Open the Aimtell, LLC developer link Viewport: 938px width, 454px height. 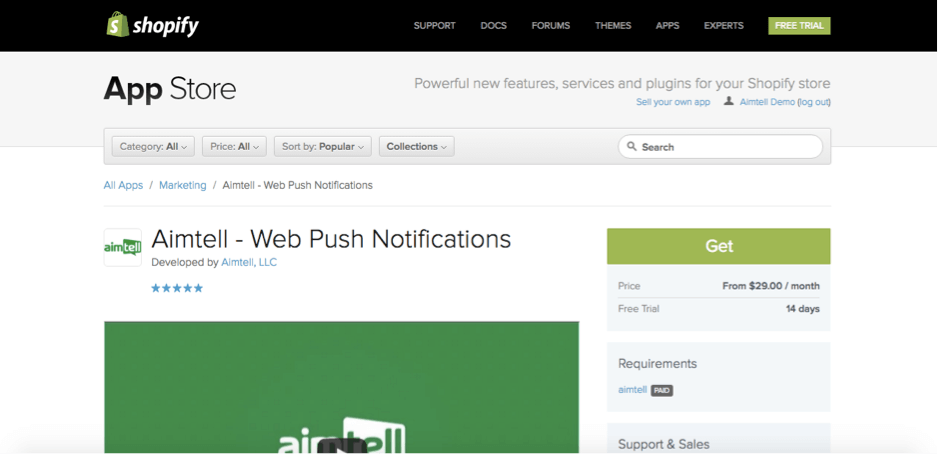(x=249, y=262)
